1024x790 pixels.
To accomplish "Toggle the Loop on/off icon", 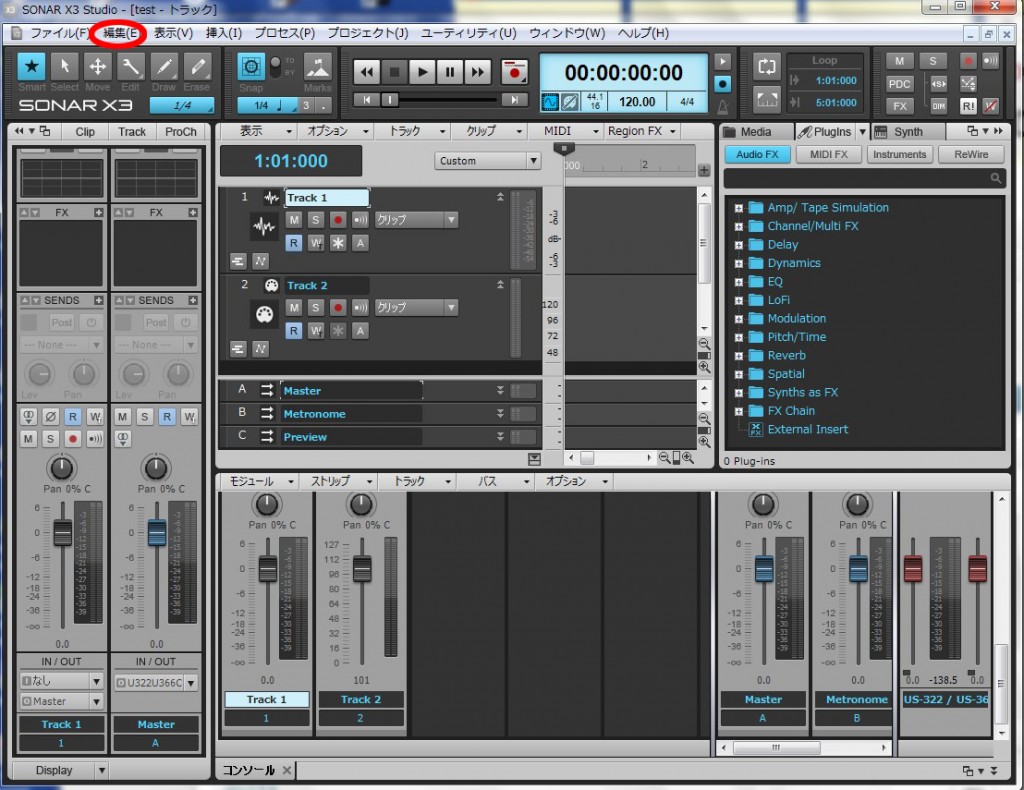I will 767,66.
